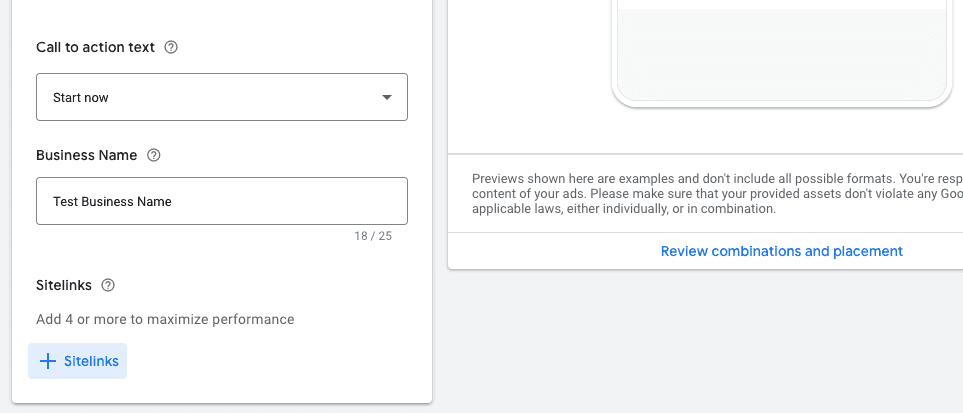Click the 'Call to action text' label

click(x=95, y=47)
